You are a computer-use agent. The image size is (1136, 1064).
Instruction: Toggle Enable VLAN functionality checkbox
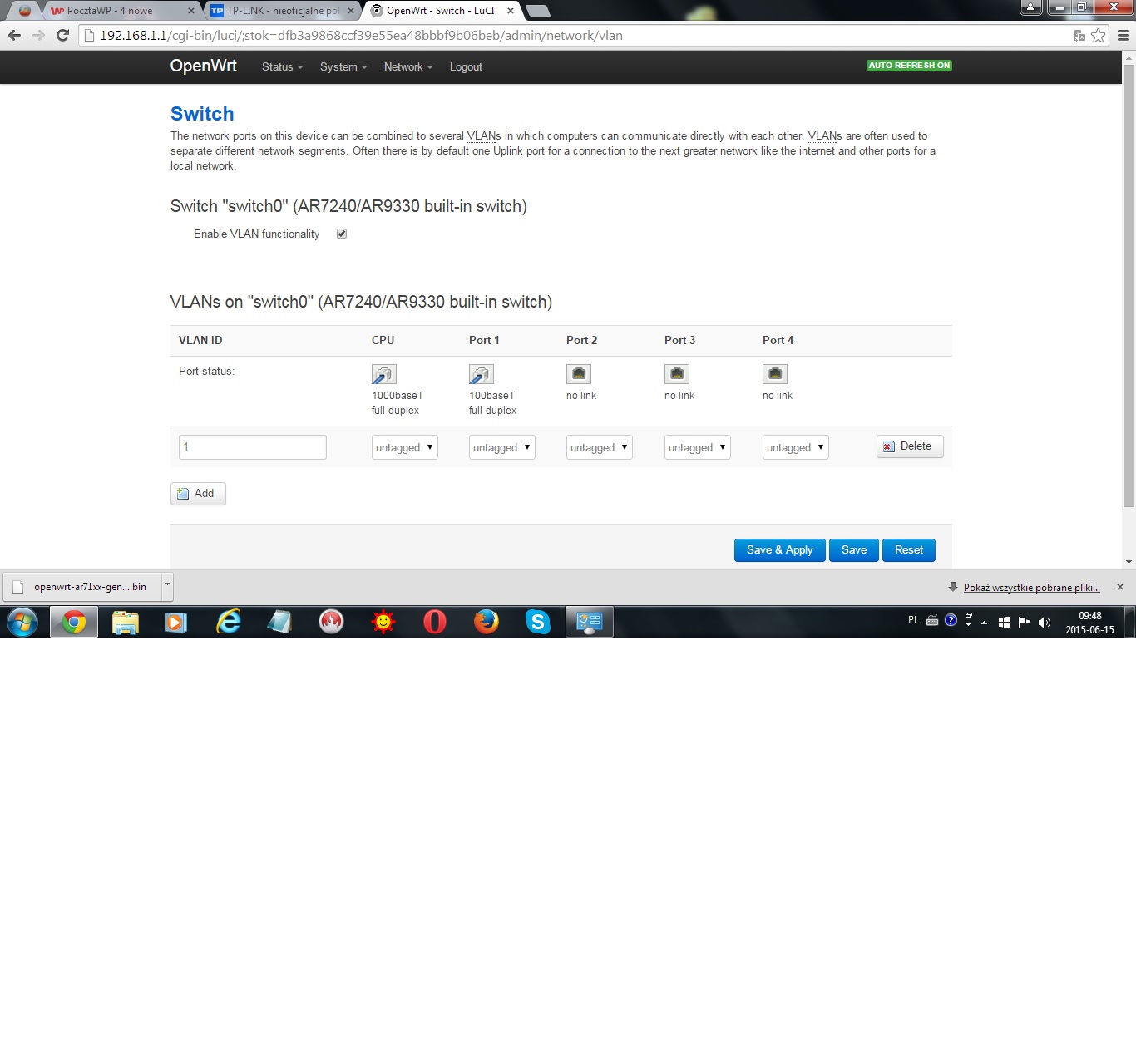342,234
